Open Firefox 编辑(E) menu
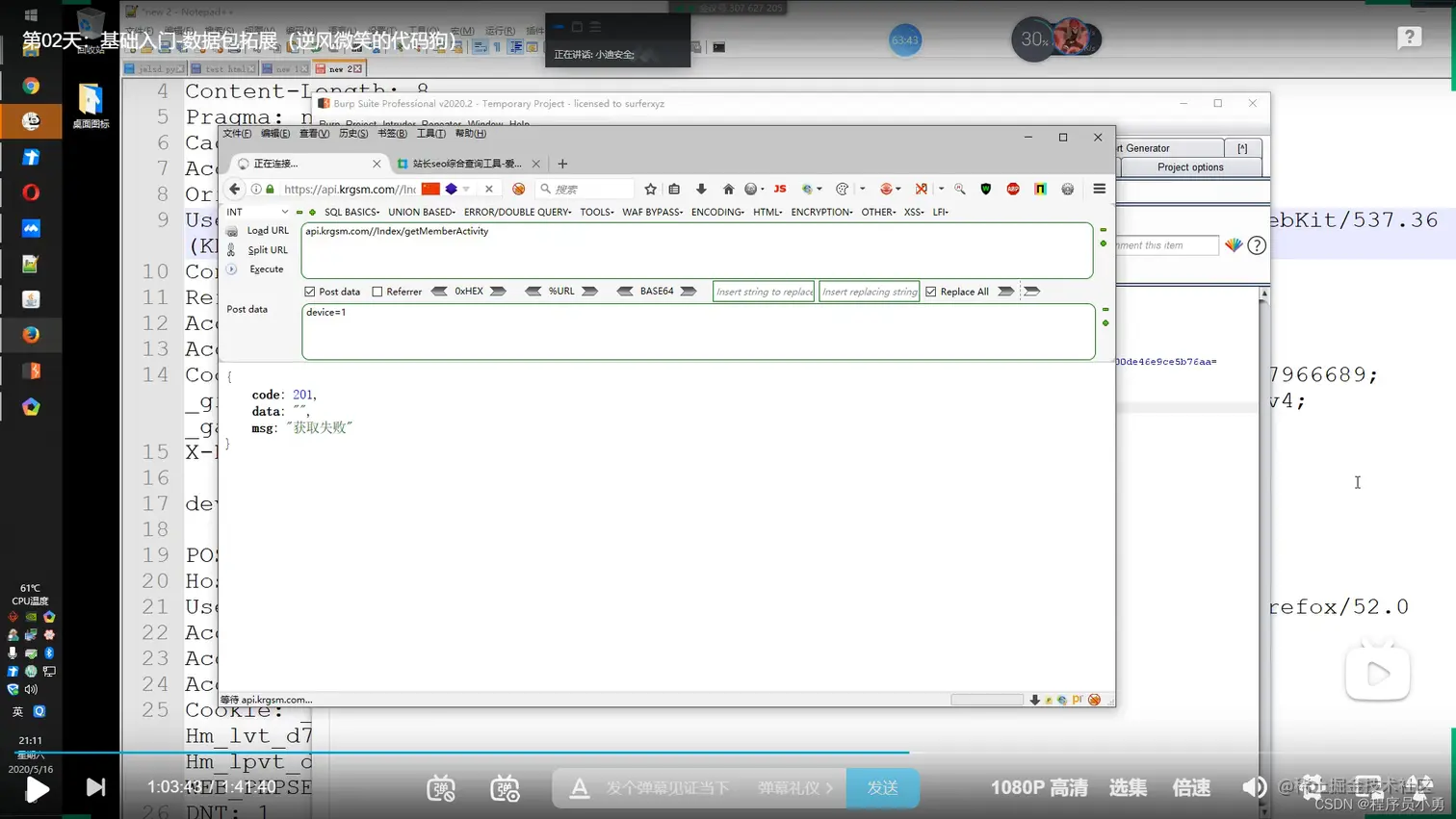Image resolution: width=1456 pixels, height=819 pixels. [x=275, y=134]
